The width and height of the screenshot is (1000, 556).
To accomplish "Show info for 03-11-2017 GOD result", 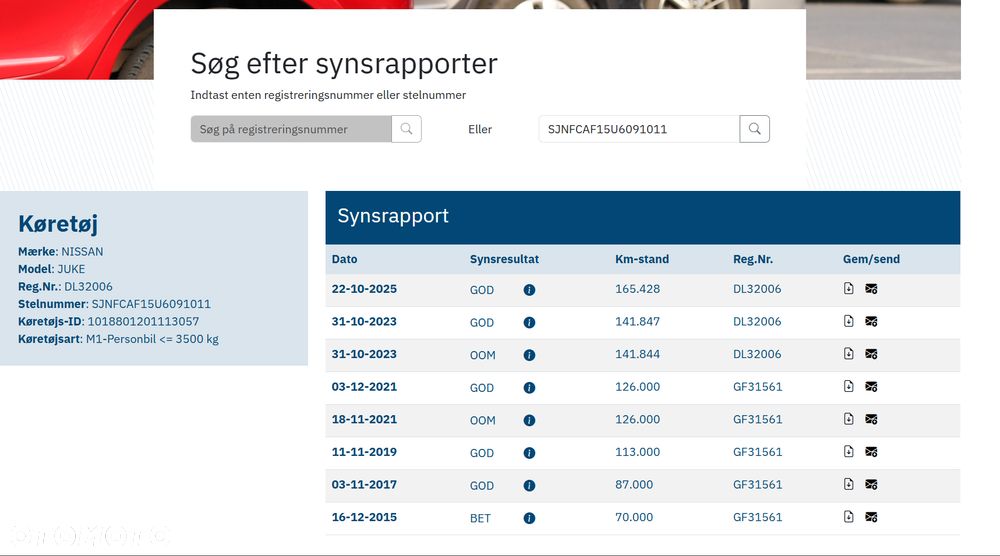I will [x=529, y=486].
